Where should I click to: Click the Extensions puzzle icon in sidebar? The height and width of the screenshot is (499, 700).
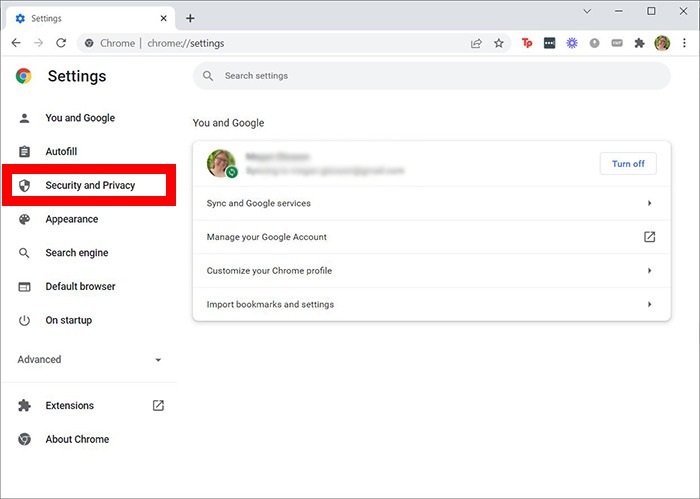24,405
